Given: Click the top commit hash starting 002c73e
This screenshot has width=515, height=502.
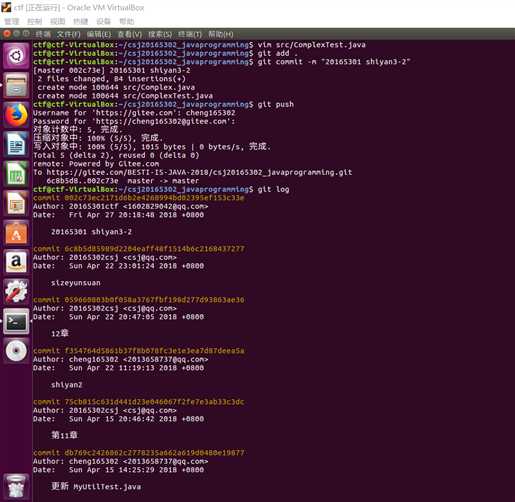Looking at the screenshot, I should [x=154, y=198].
